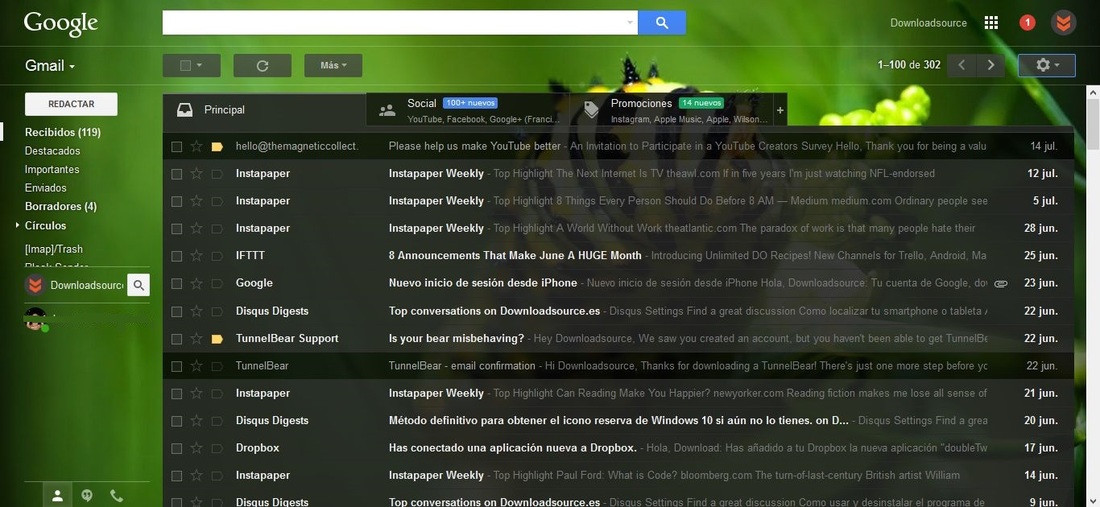Viewport: 1100px width, 507px height.
Task: Select the IFTTT email checkbox
Action: click(x=177, y=256)
